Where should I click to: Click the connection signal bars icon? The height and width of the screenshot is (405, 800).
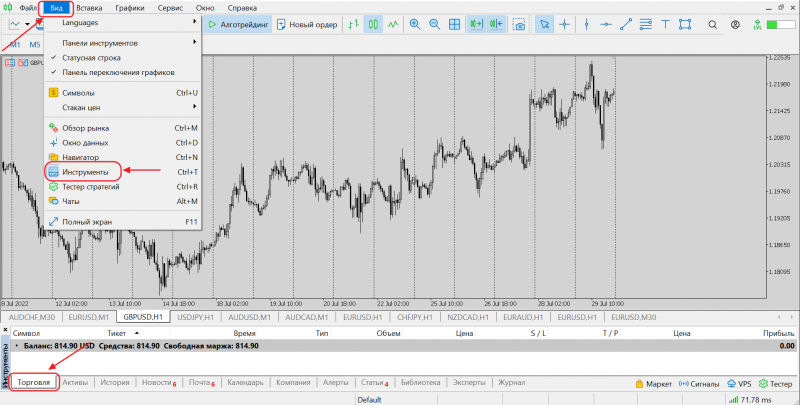click(x=733, y=400)
